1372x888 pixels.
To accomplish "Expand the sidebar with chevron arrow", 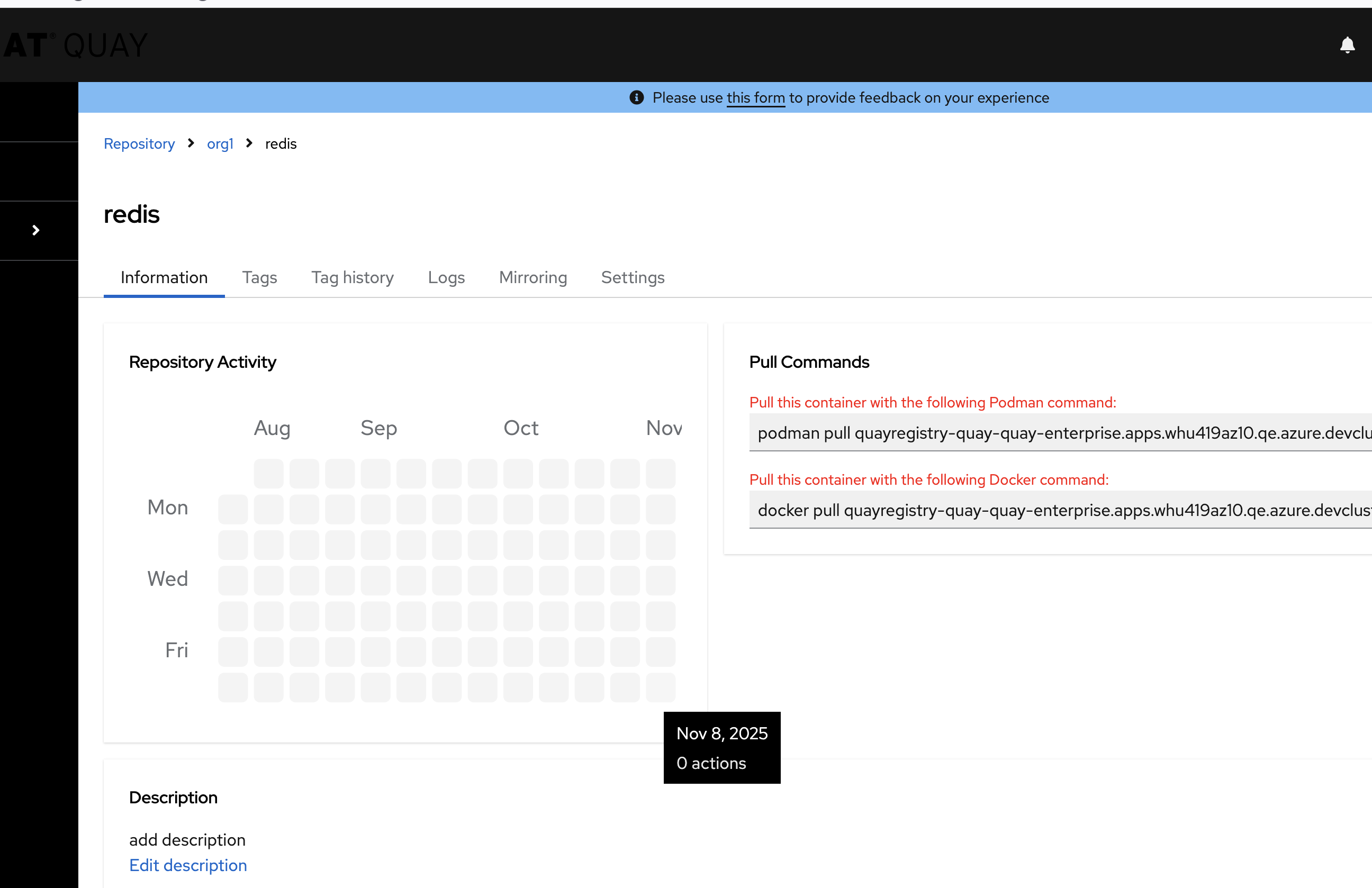I will (x=36, y=231).
